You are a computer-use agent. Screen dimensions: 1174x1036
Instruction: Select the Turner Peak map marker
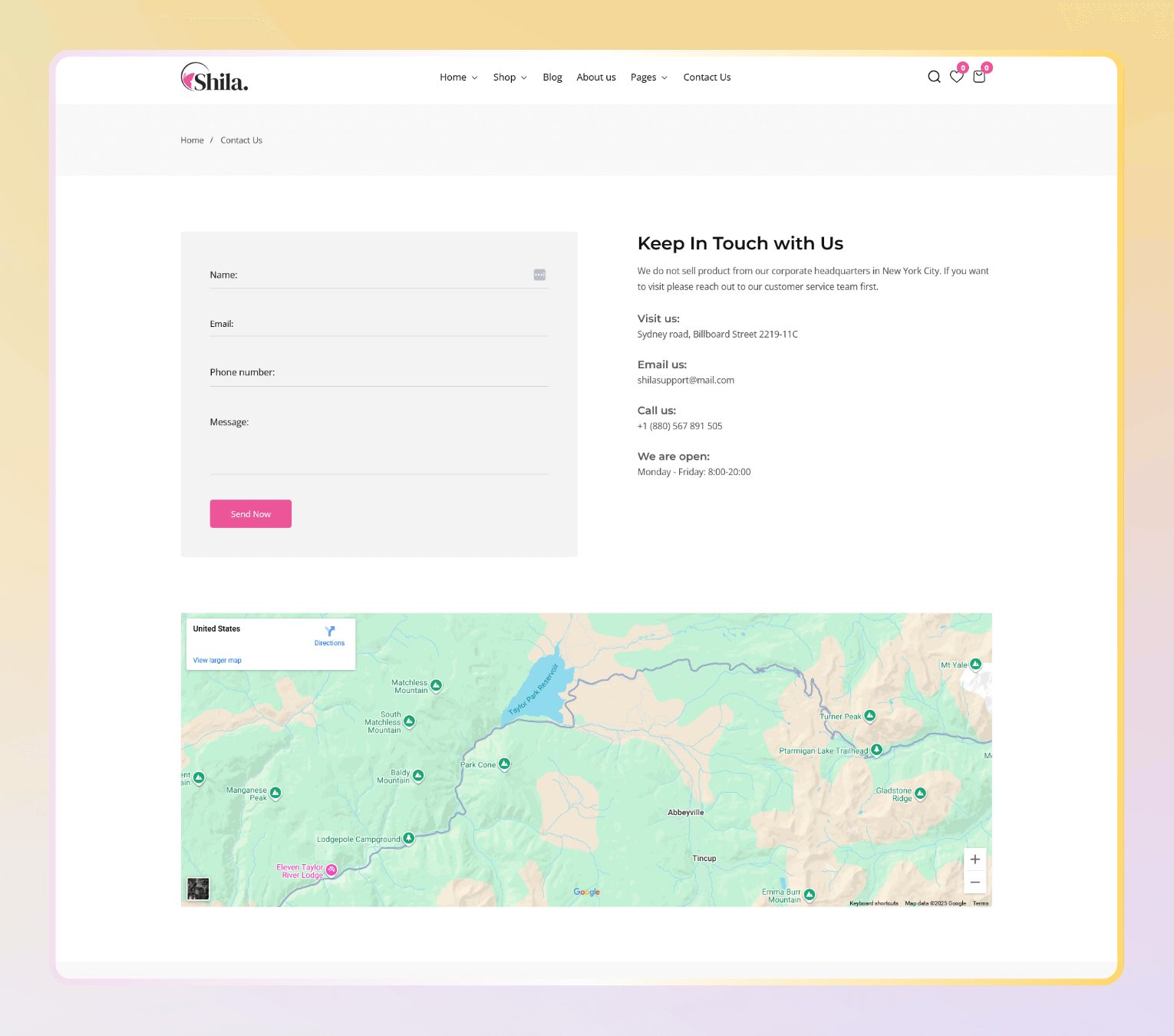pyautogui.click(x=869, y=716)
